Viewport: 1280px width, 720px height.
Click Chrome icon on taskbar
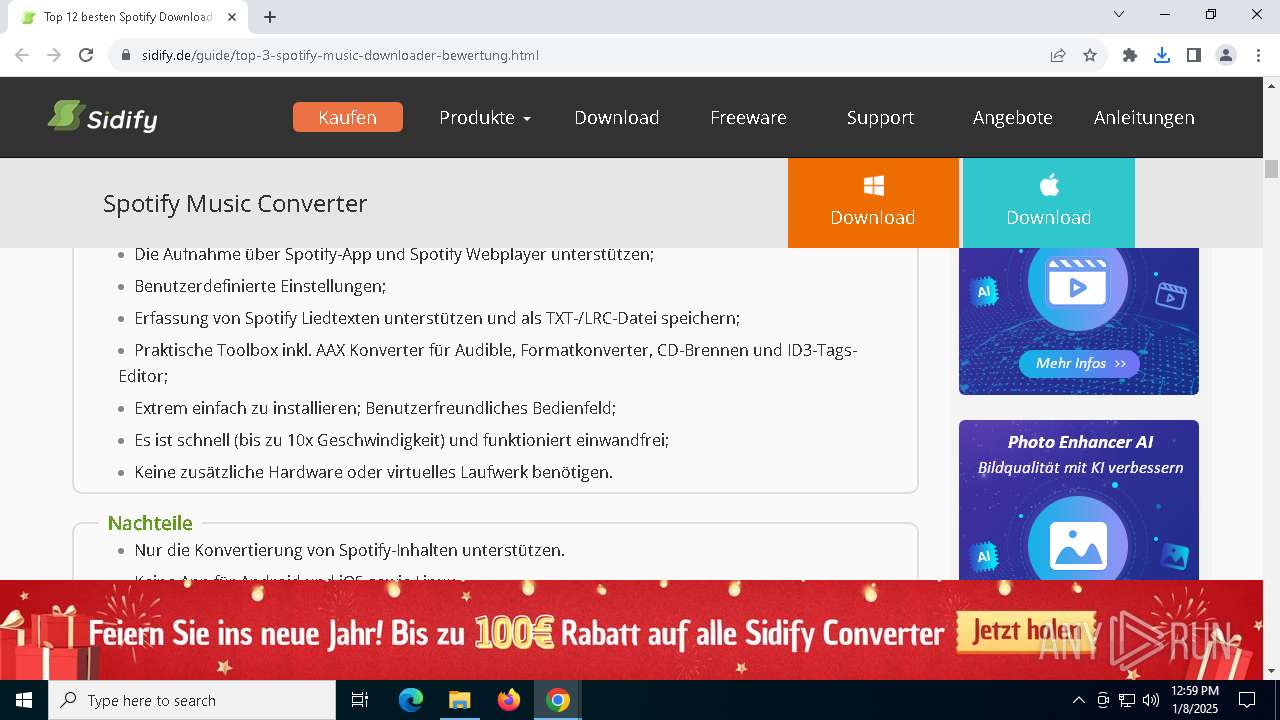pyautogui.click(x=558, y=700)
